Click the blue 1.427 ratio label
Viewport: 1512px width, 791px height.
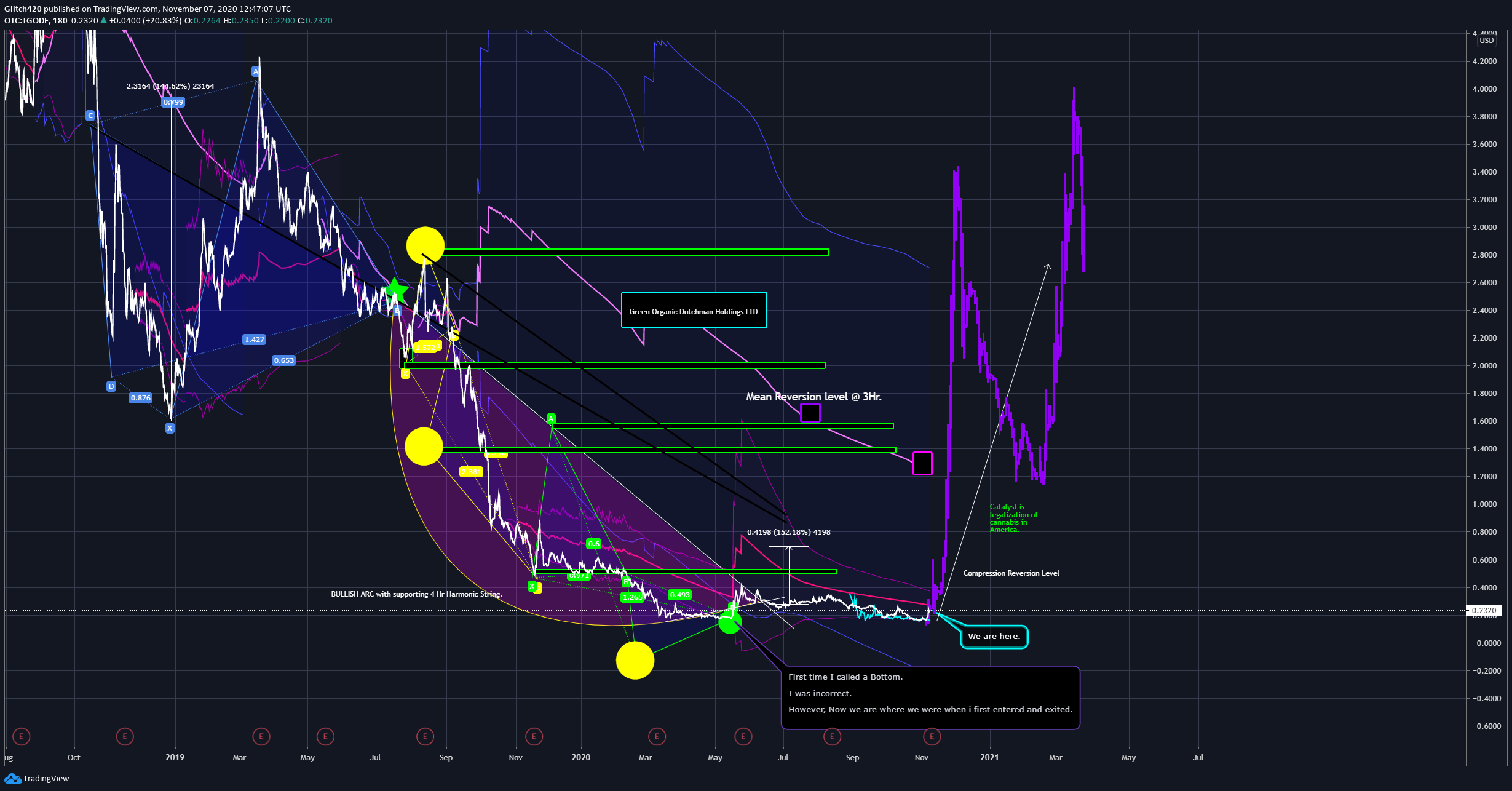point(255,340)
